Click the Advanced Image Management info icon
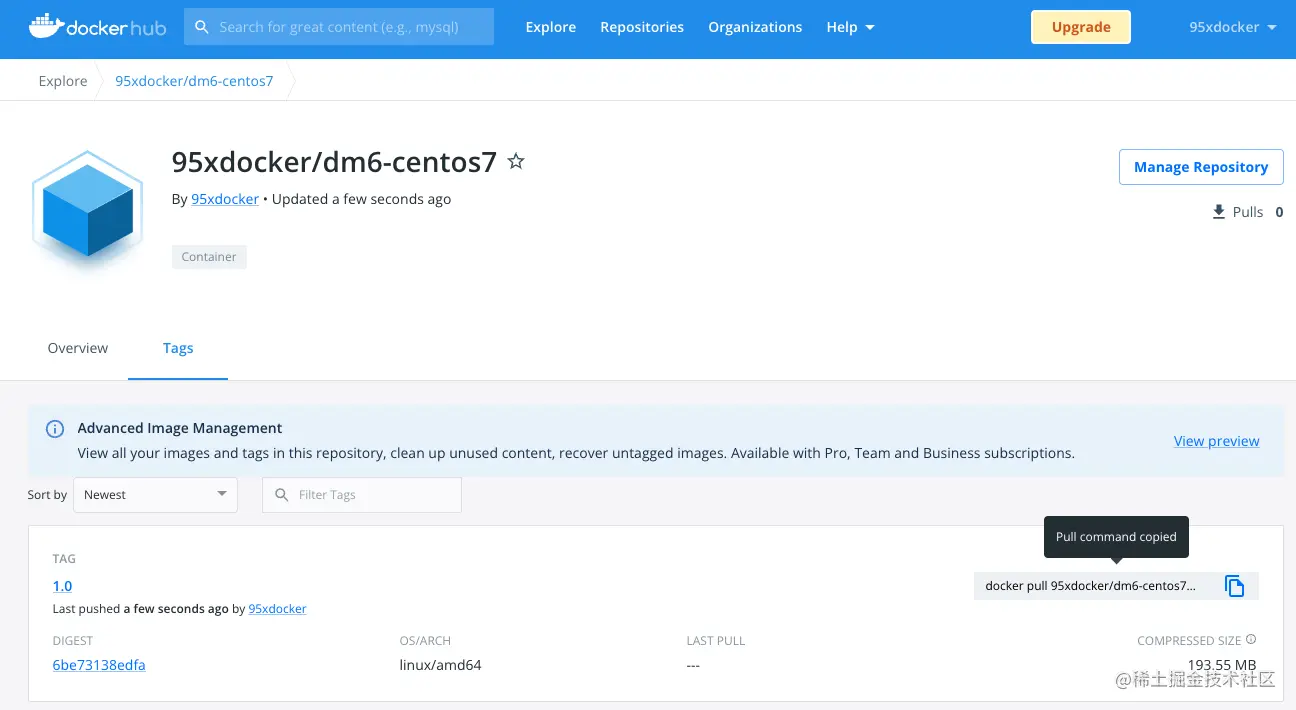This screenshot has height=710, width=1296. click(56, 429)
